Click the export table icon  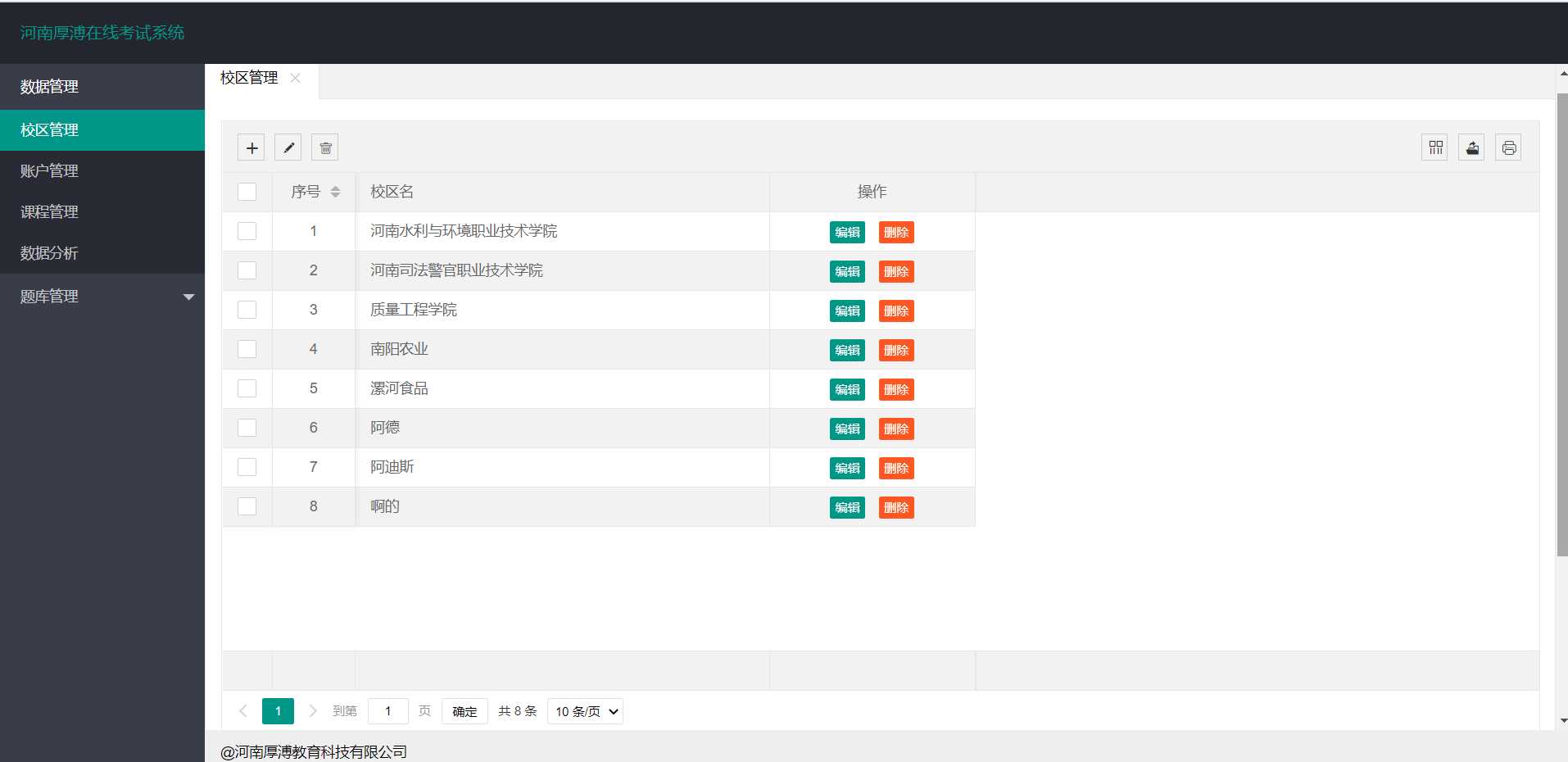(1472, 147)
